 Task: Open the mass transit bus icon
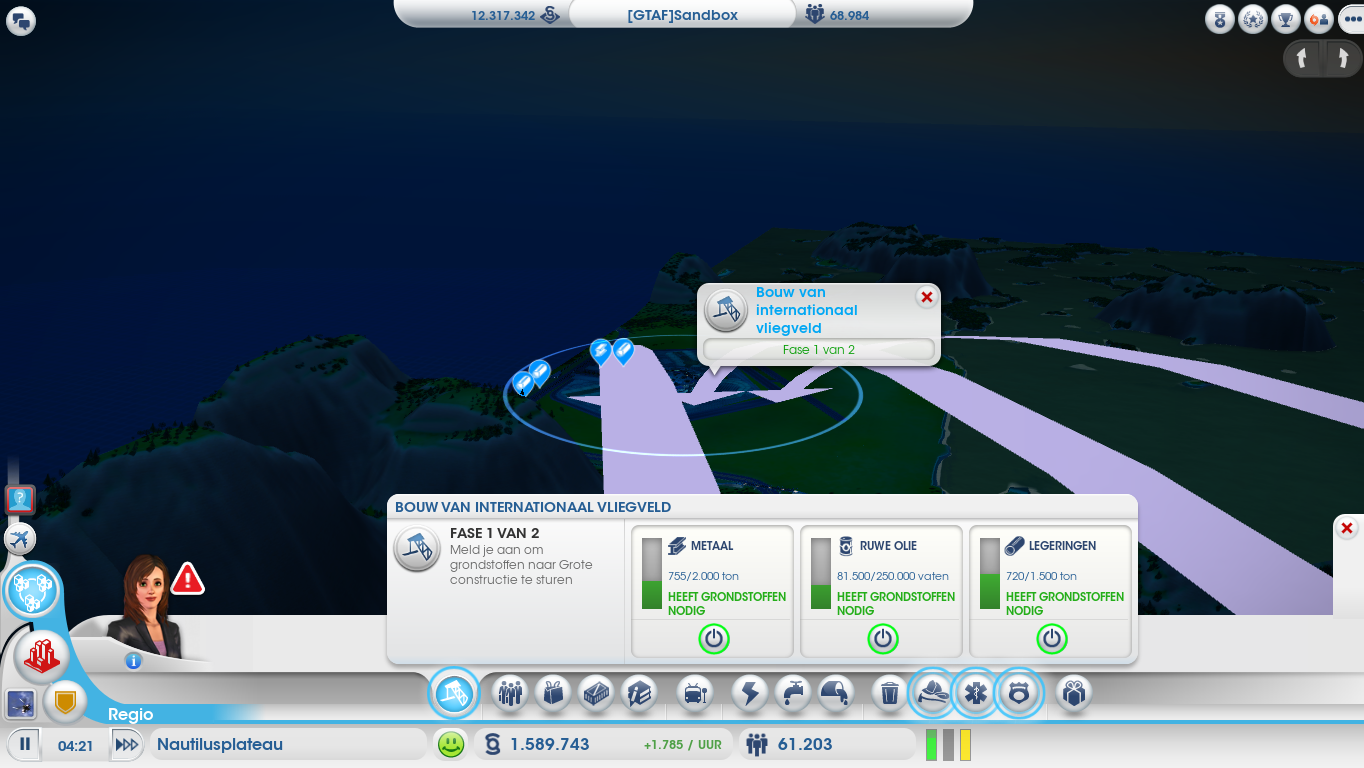point(694,692)
